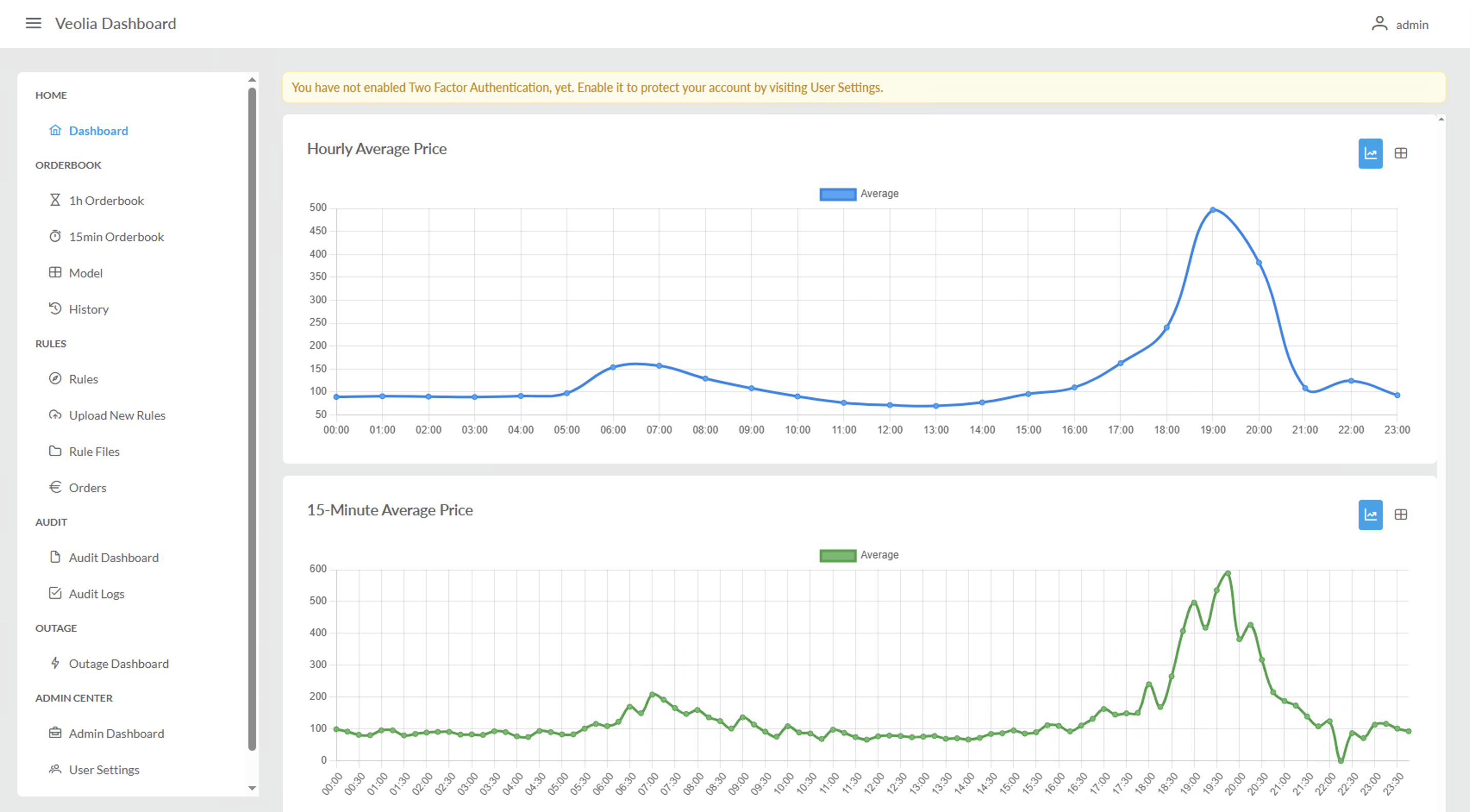Switch Hourly Average Price to chart view
Viewport: 1471px width, 812px height.
(x=1370, y=153)
